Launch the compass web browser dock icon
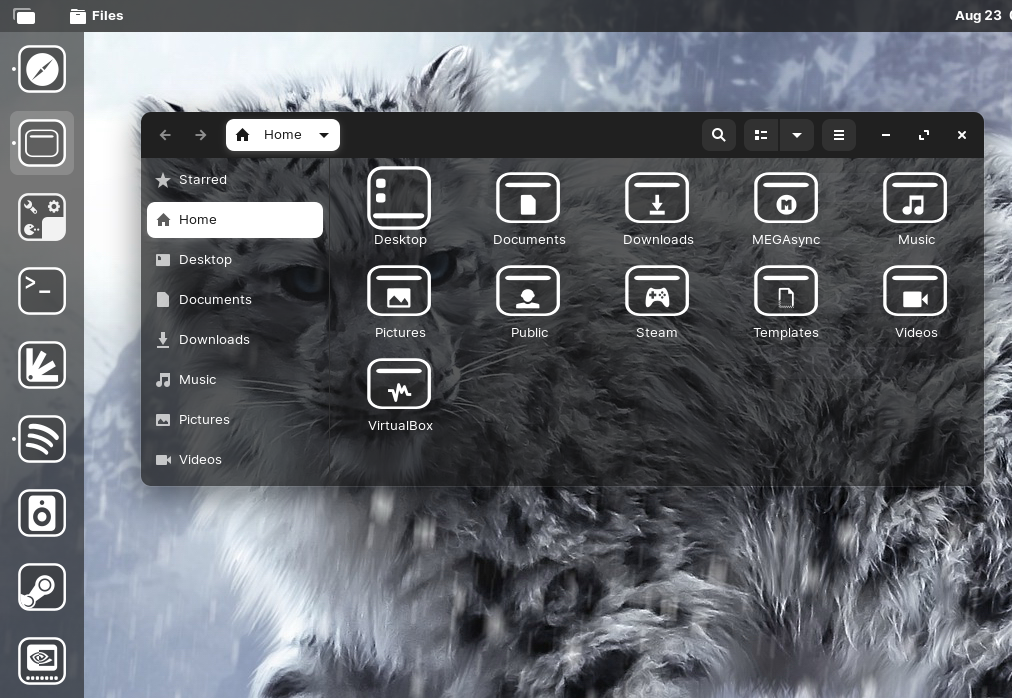The image size is (1012, 698). click(42, 69)
